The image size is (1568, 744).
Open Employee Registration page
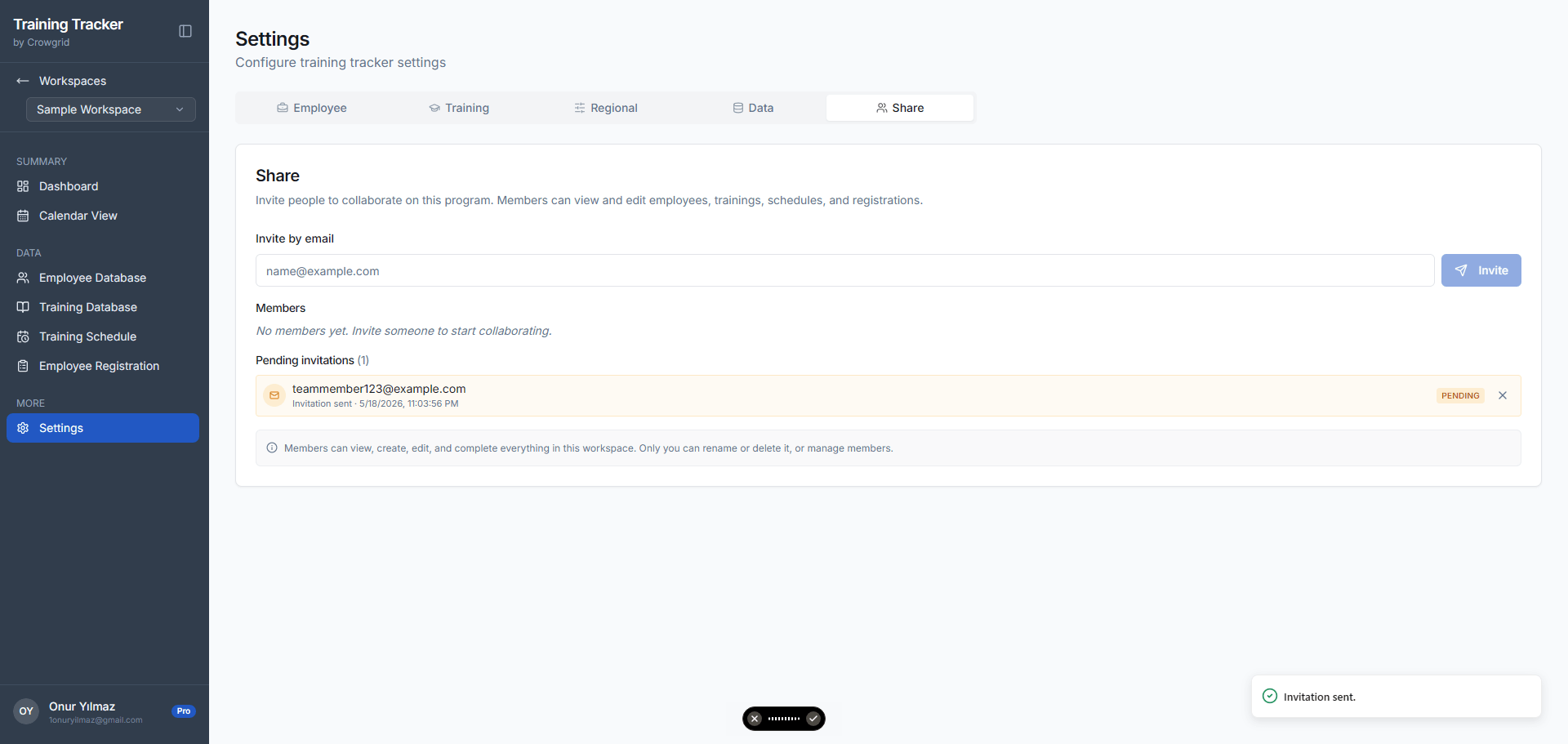click(103, 366)
